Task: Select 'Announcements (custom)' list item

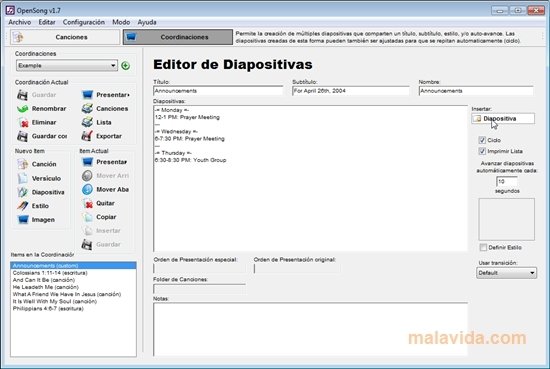Action: 73,266
